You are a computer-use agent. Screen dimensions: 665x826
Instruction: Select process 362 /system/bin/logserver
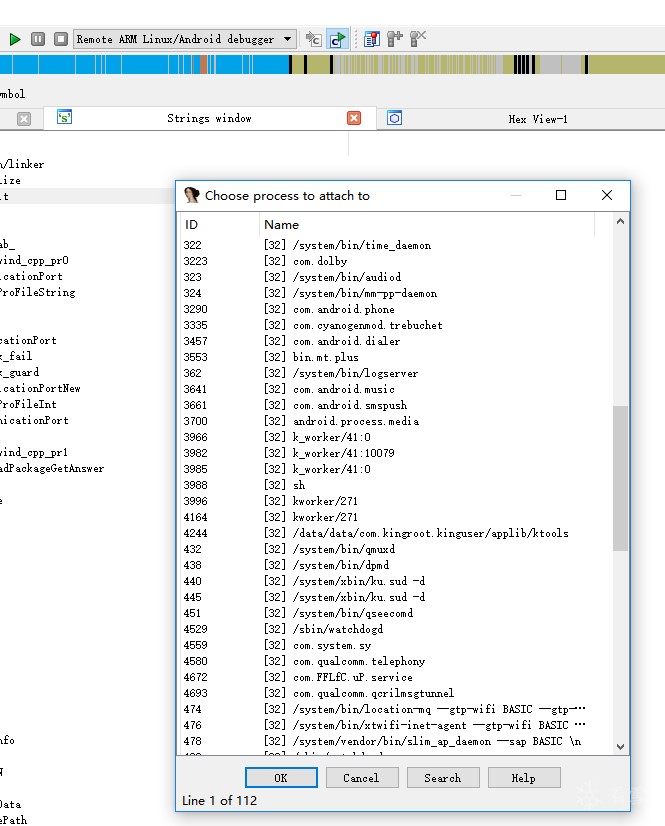[x=396, y=373]
